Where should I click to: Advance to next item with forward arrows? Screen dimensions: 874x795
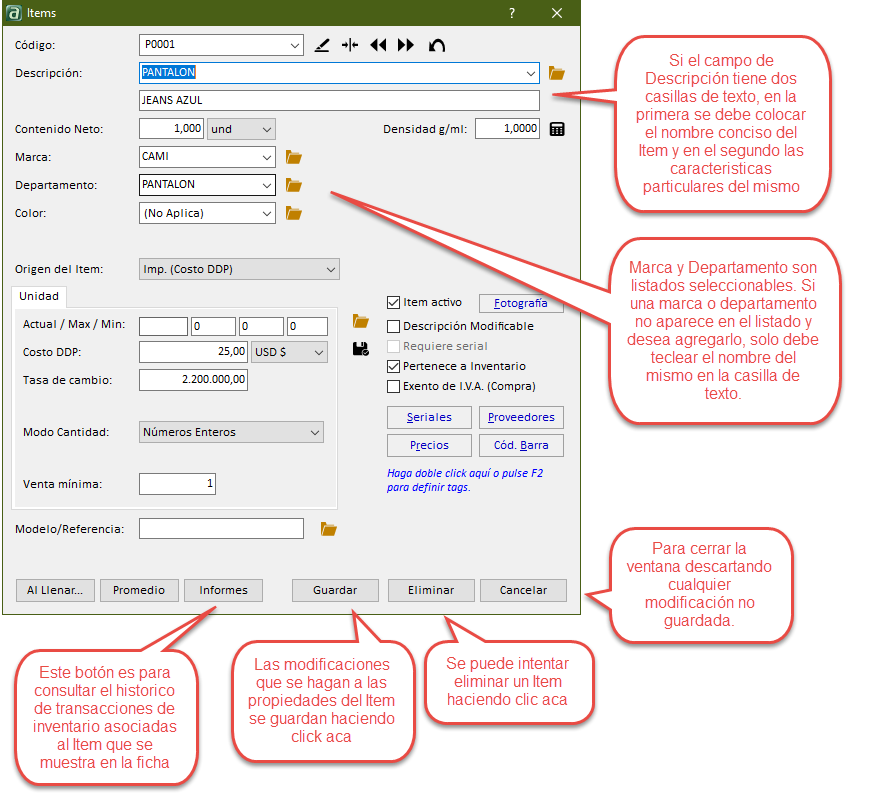pyautogui.click(x=406, y=45)
